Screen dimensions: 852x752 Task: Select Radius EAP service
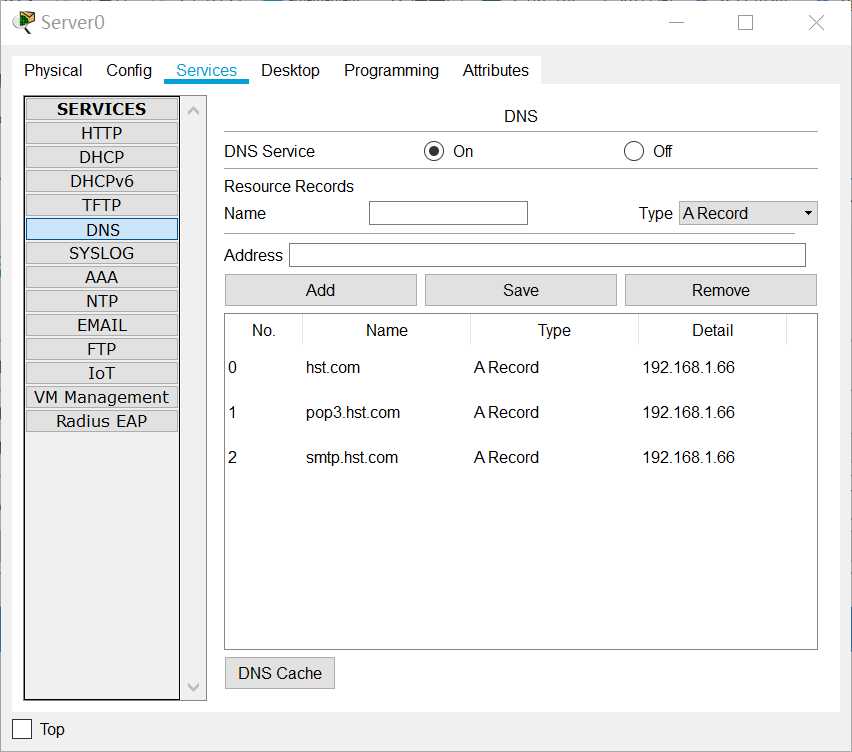tap(102, 421)
